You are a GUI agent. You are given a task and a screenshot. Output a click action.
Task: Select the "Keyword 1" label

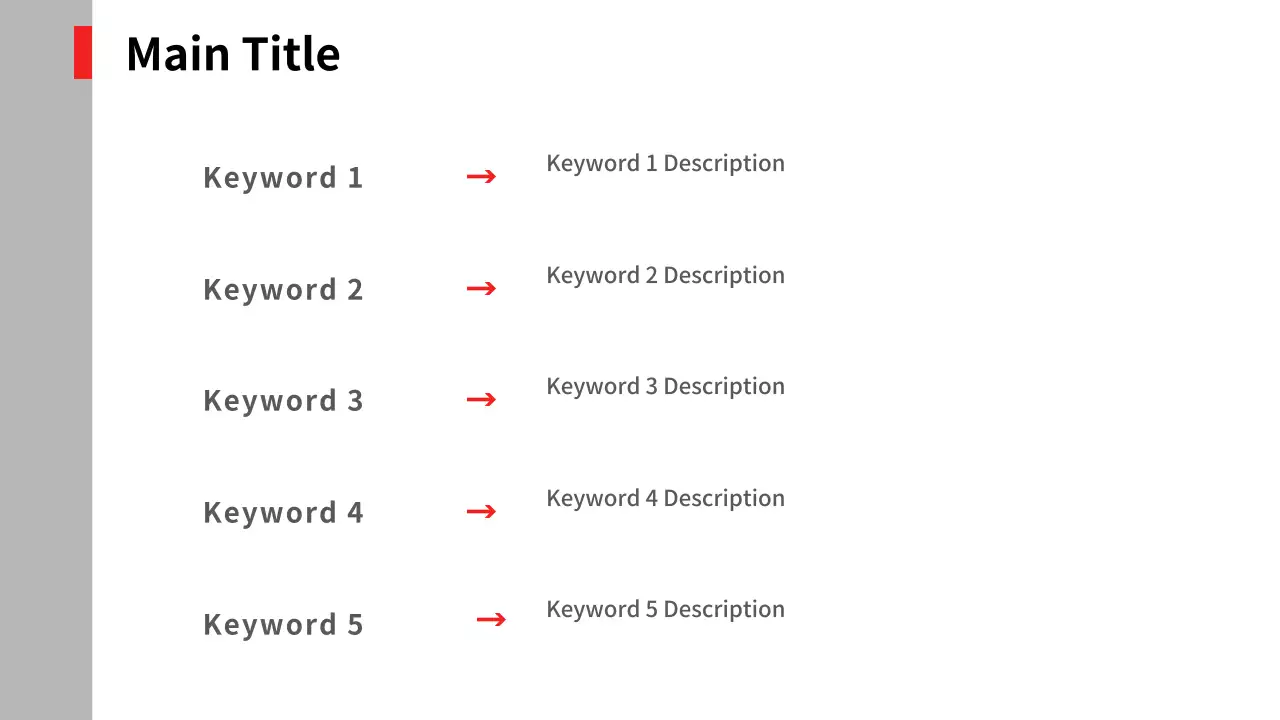point(283,178)
